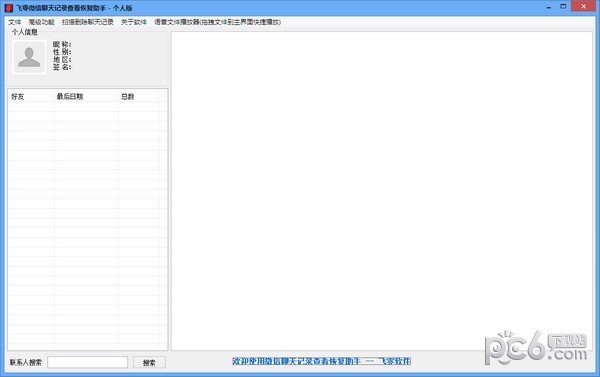Click the red app icon in title bar
This screenshot has width=600, height=377.
pyautogui.click(x=8, y=8)
